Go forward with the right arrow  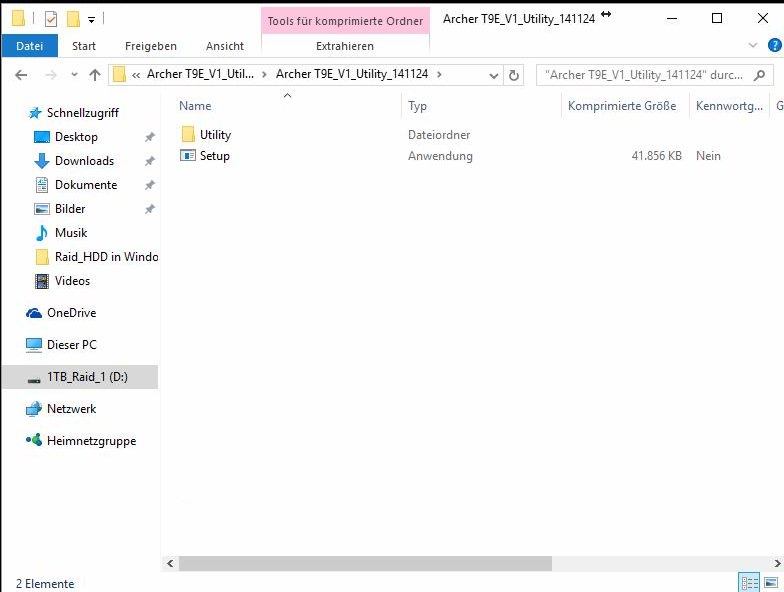50,75
